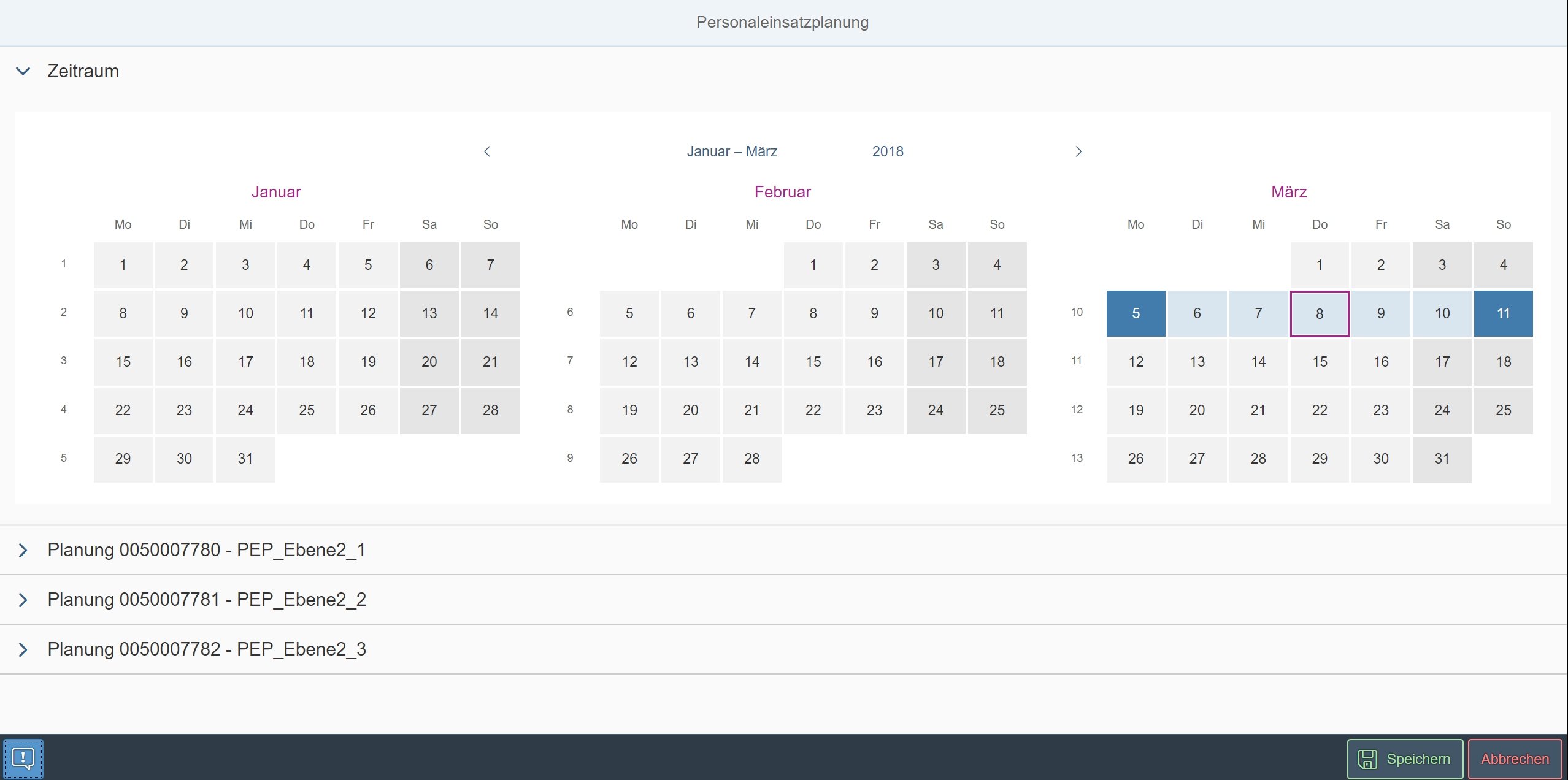This screenshot has width=1568, height=780.
Task: Go to next months with right arrow
Action: click(1078, 151)
